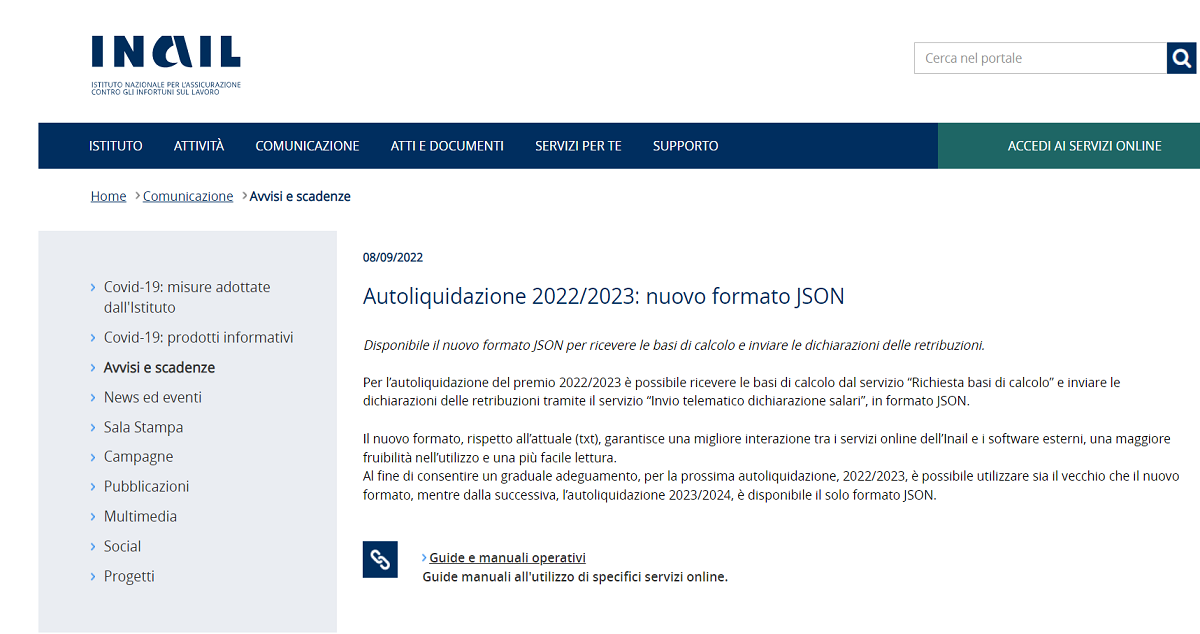The height and width of the screenshot is (634, 1200).
Task: Click the chevron beside Sala Stampa
Action: click(x=93, y=427)
